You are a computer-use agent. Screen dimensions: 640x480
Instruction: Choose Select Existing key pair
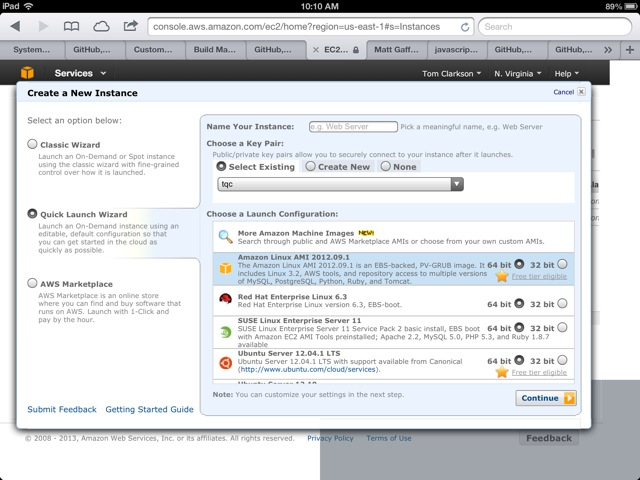[221, 166]
